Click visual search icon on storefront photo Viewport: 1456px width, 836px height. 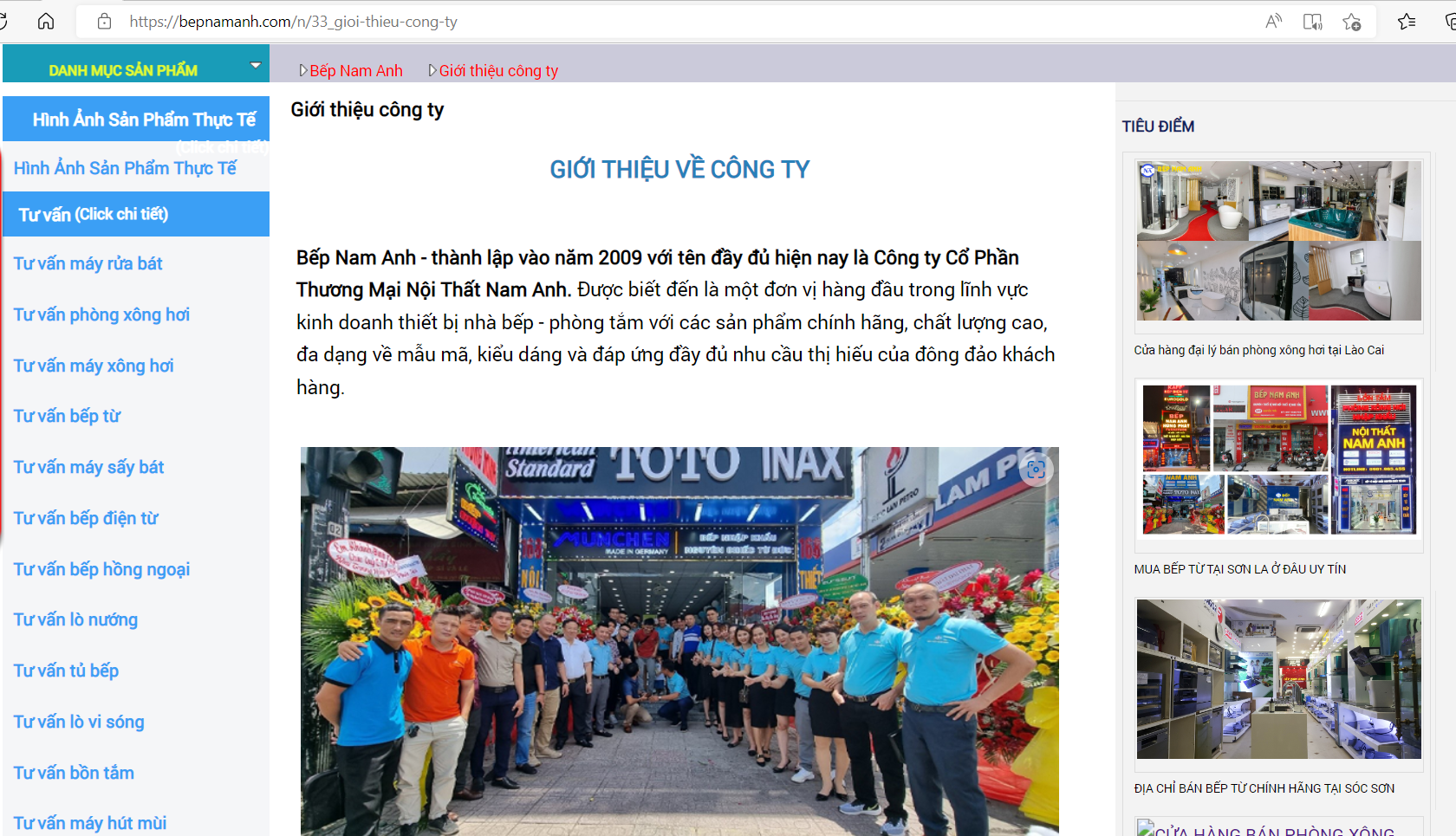[x=1036, y=470]
